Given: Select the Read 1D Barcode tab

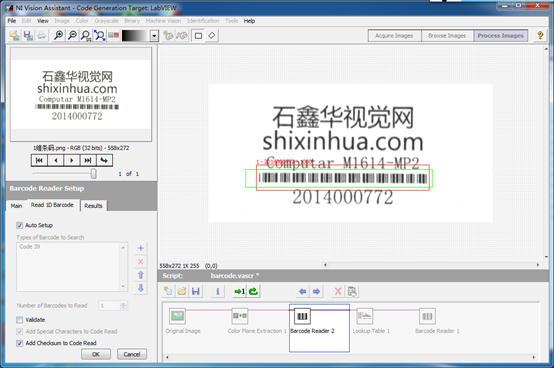Looking at the screenshot, I should tap(52, 205).
